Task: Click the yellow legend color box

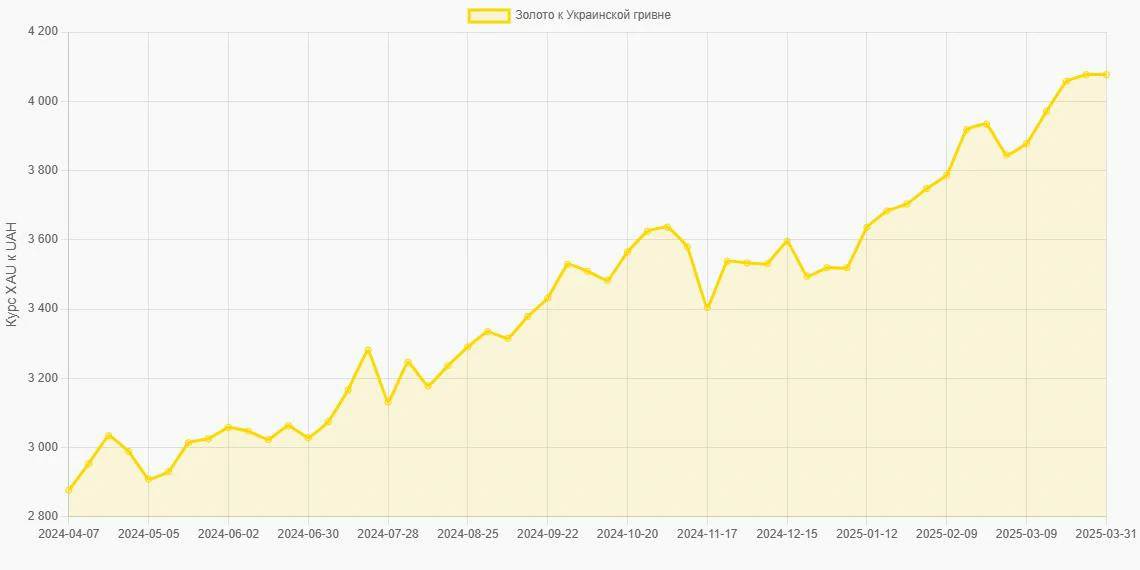Action: tap(489, 15)
